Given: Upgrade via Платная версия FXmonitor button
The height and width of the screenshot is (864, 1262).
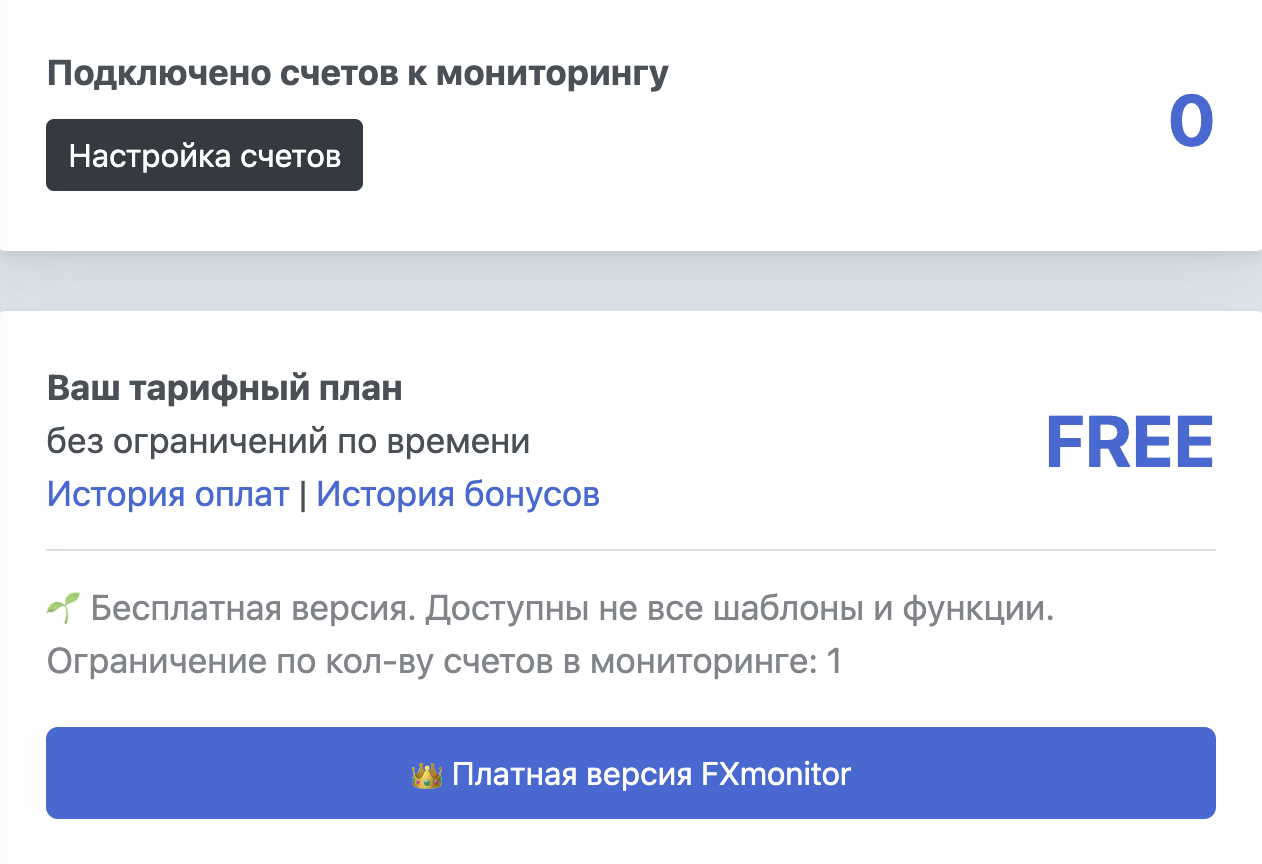Looking at the screenshot, I should point(631,773).
